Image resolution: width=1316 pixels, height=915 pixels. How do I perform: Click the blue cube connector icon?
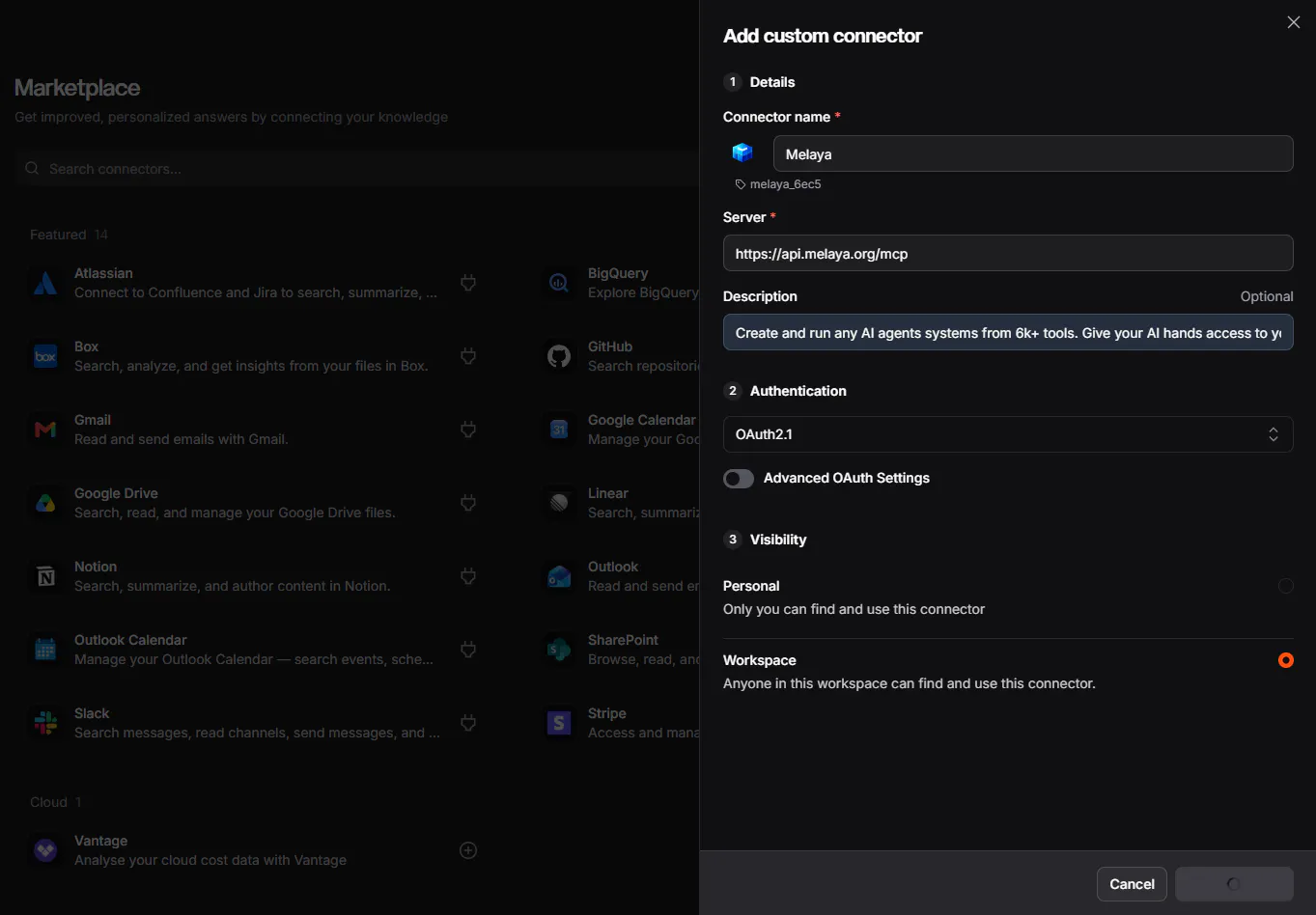(742, 152)
